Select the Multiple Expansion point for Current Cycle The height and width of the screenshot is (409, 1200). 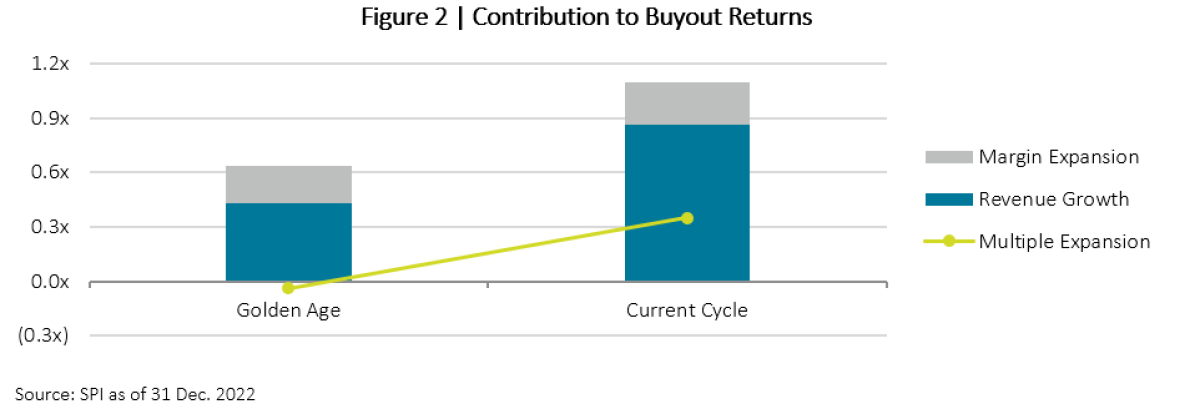pos(687,218)
